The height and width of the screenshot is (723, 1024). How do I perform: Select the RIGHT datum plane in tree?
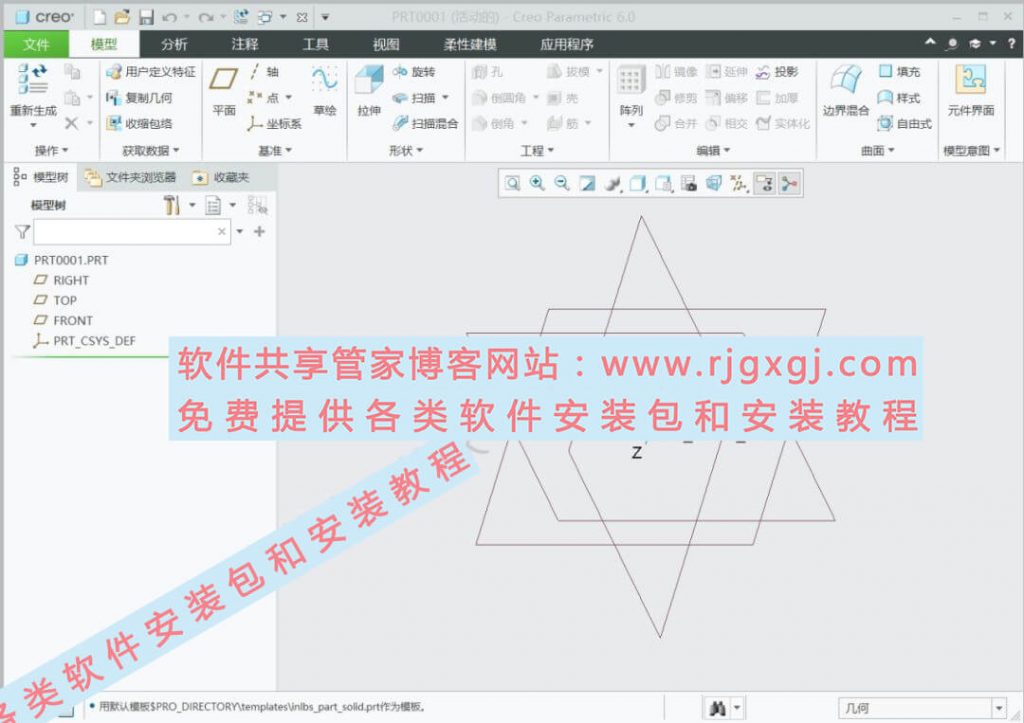point(61,281)
